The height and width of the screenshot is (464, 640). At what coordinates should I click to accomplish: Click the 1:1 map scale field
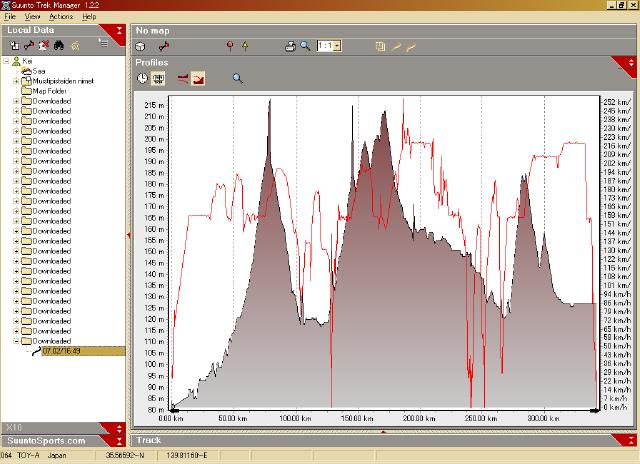click(325, 46)
